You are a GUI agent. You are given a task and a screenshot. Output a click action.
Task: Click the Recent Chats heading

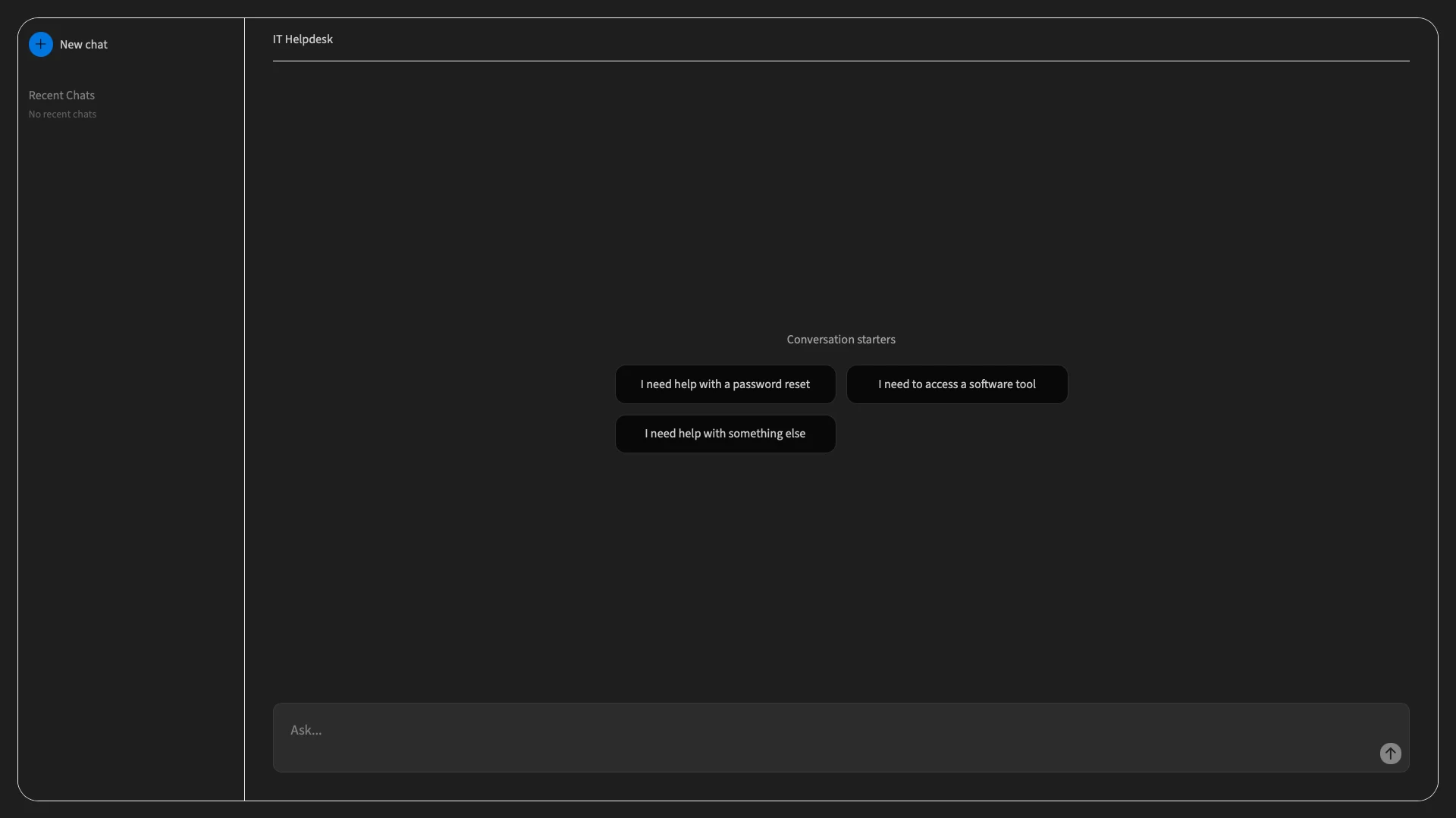61,96
